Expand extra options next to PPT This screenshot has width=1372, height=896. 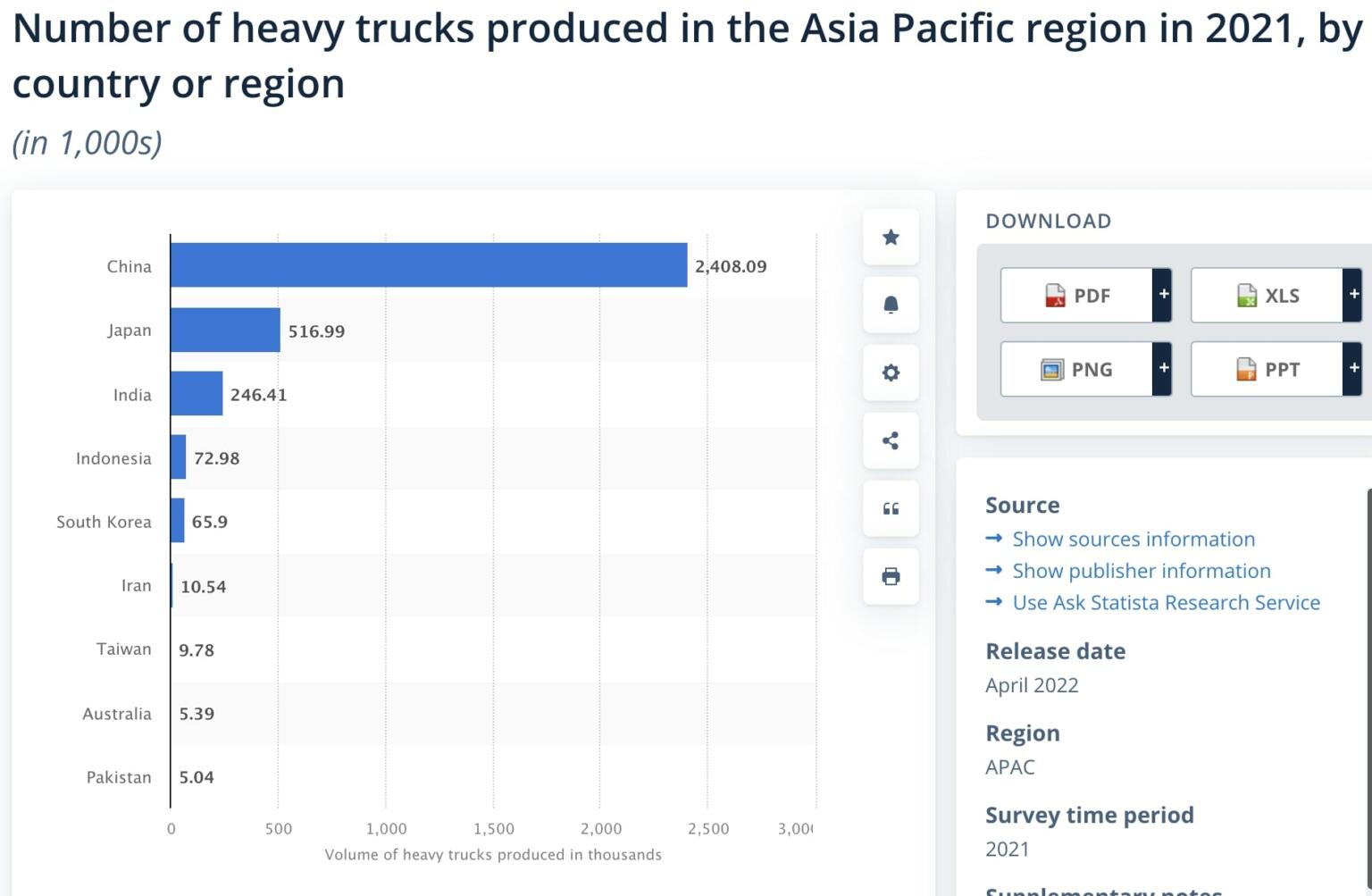point(1354,369)
